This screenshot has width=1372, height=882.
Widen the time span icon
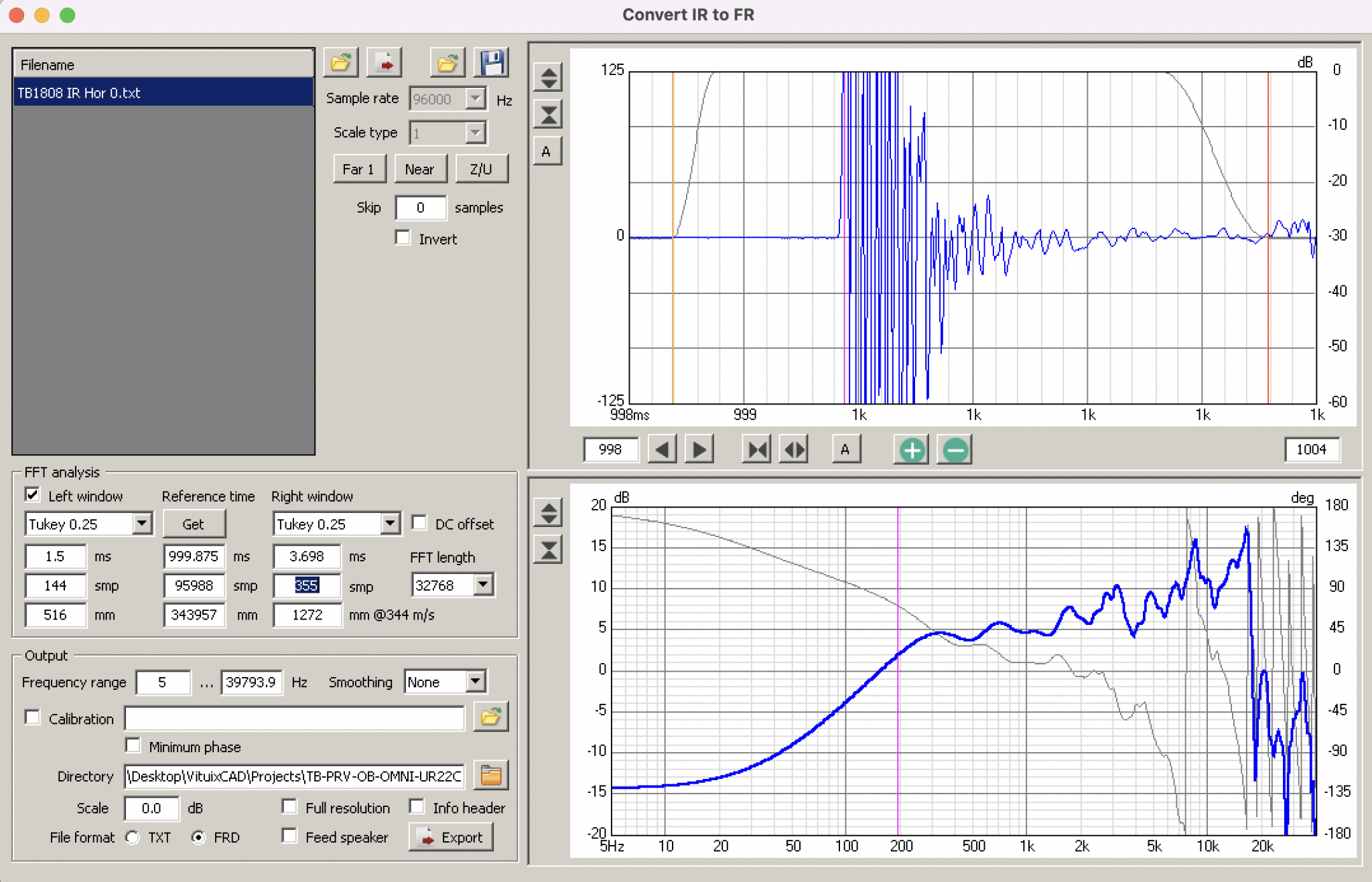click(x=794, y=450)
